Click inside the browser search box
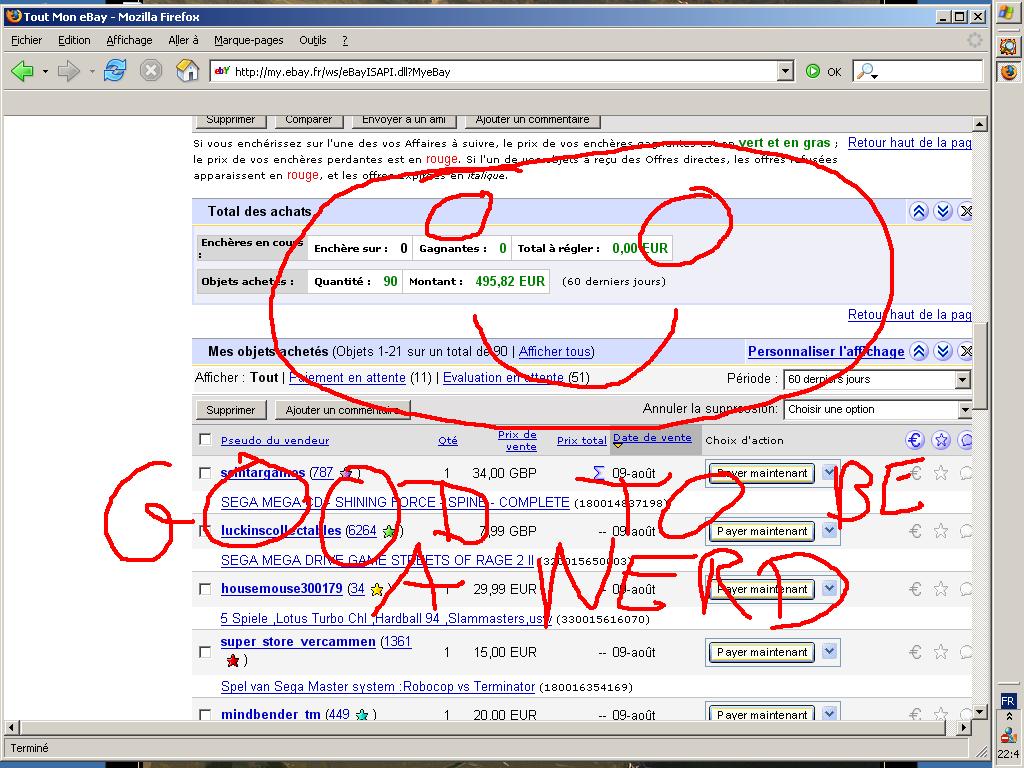This screenshot has height=768, width=1024. click(930, 71)
